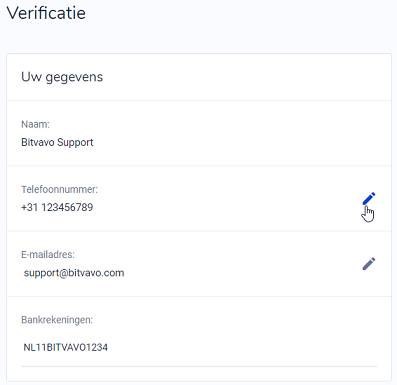Select the bank account NL11BITVAVO1234
Screen dimensions: 397x385
pyautogui.click(x=66, y=347)
